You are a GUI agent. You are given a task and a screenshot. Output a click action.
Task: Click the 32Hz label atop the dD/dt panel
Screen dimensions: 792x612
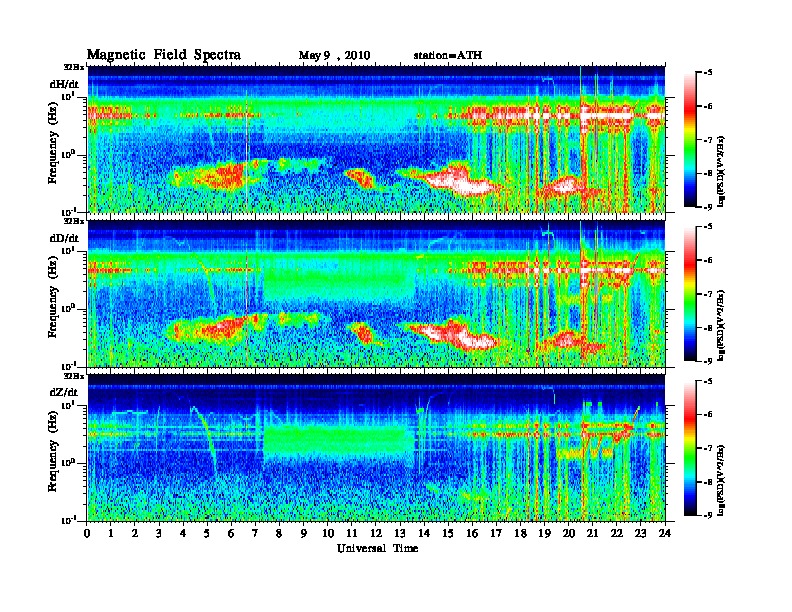[74, 221]
